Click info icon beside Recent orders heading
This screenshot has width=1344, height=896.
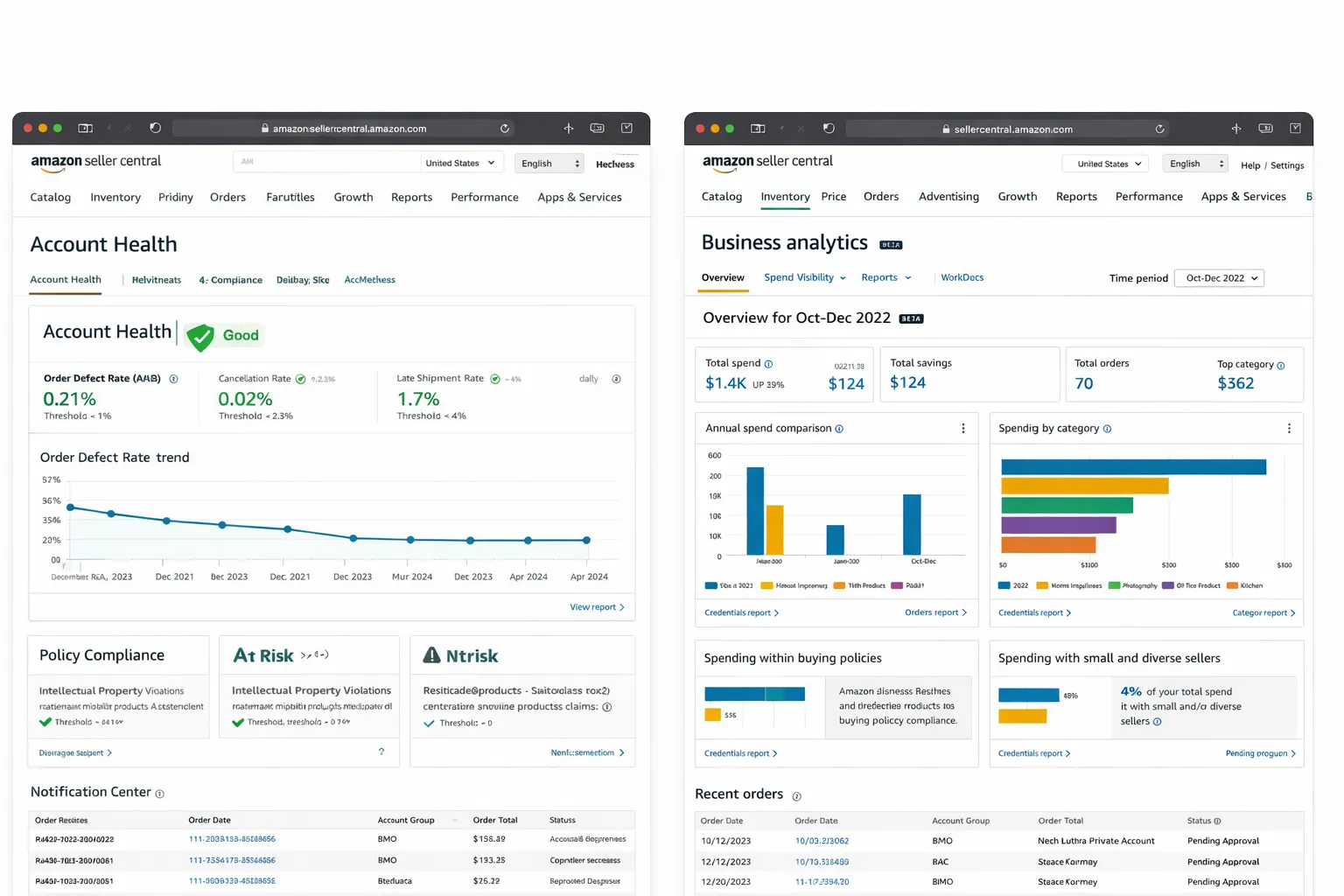(x=796, y=796)
